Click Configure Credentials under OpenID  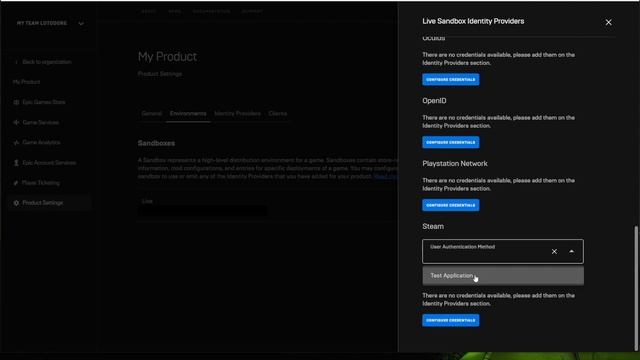click(451, 142)
